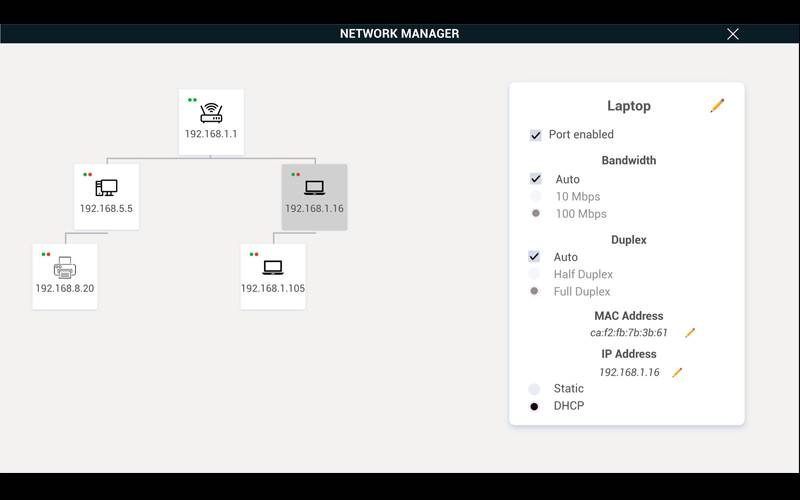
Task: Click the desktop computer icon 192.168.5.5
Action: tap(106, 196)
